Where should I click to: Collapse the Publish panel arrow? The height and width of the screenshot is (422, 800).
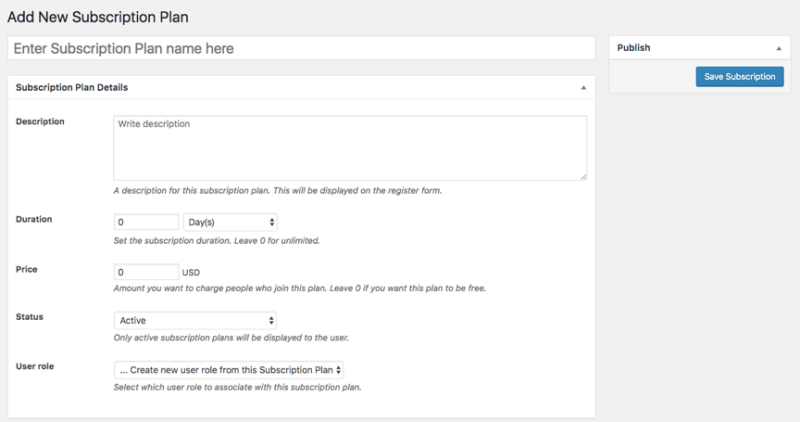(x=777, y=48)
